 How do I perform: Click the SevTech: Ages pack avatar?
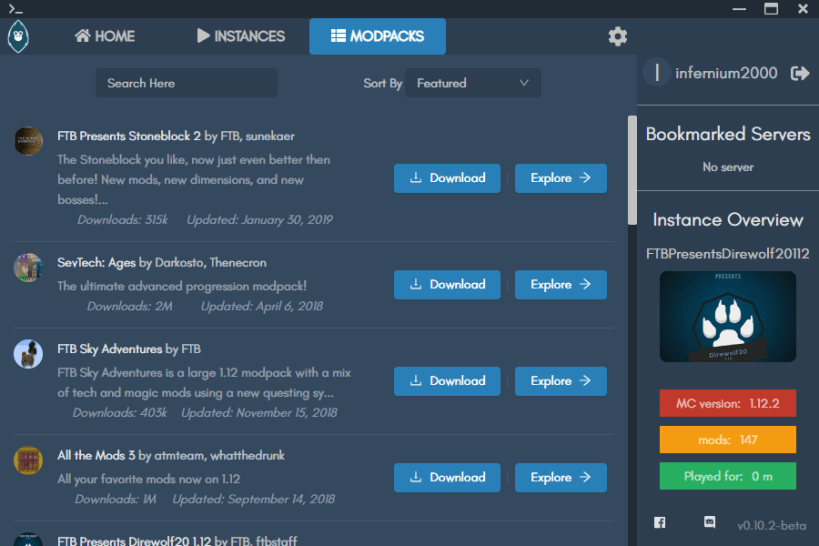point(28,268)
